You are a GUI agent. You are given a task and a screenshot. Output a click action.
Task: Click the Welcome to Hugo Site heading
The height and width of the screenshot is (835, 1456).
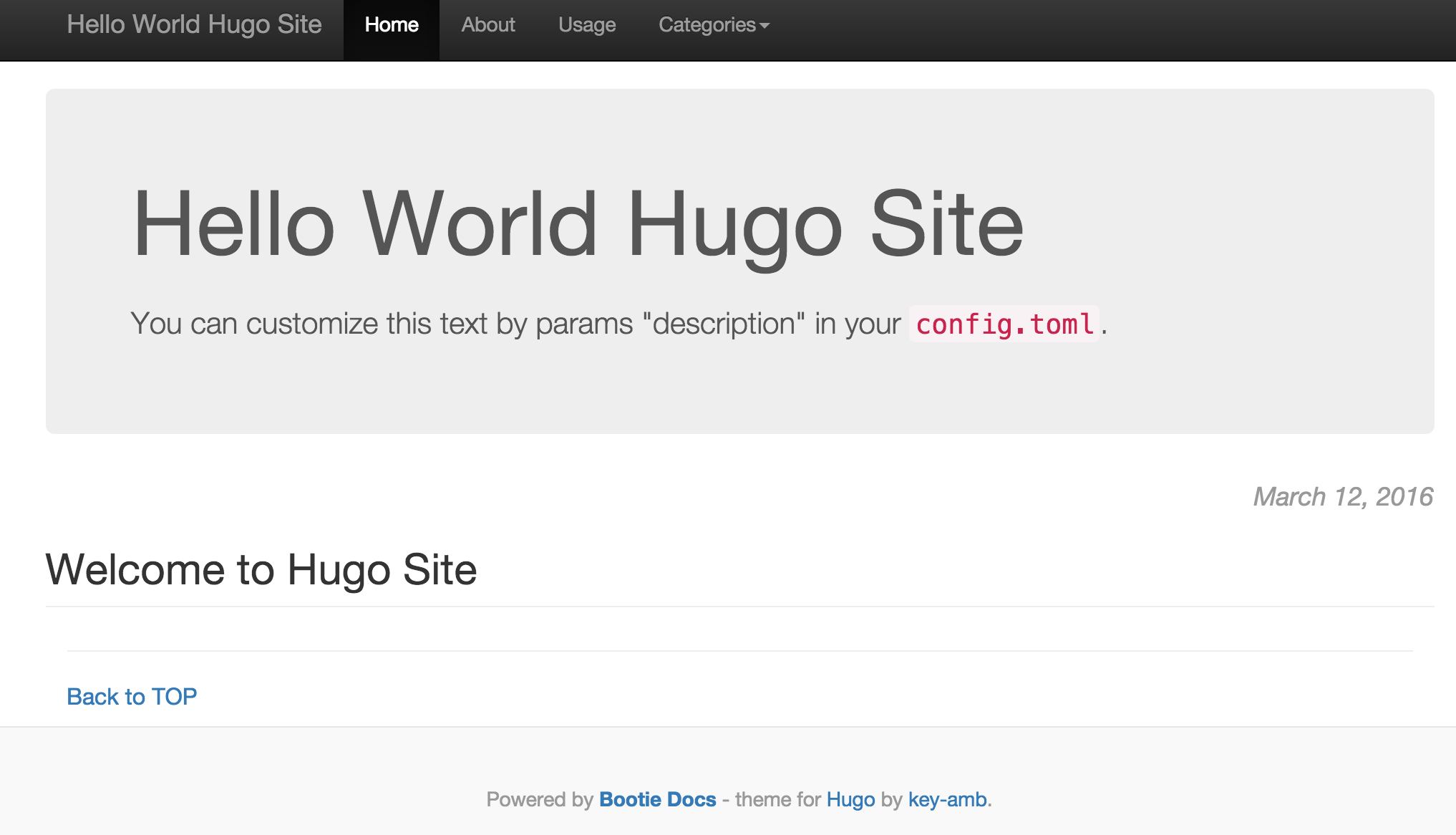pos(261,570)
